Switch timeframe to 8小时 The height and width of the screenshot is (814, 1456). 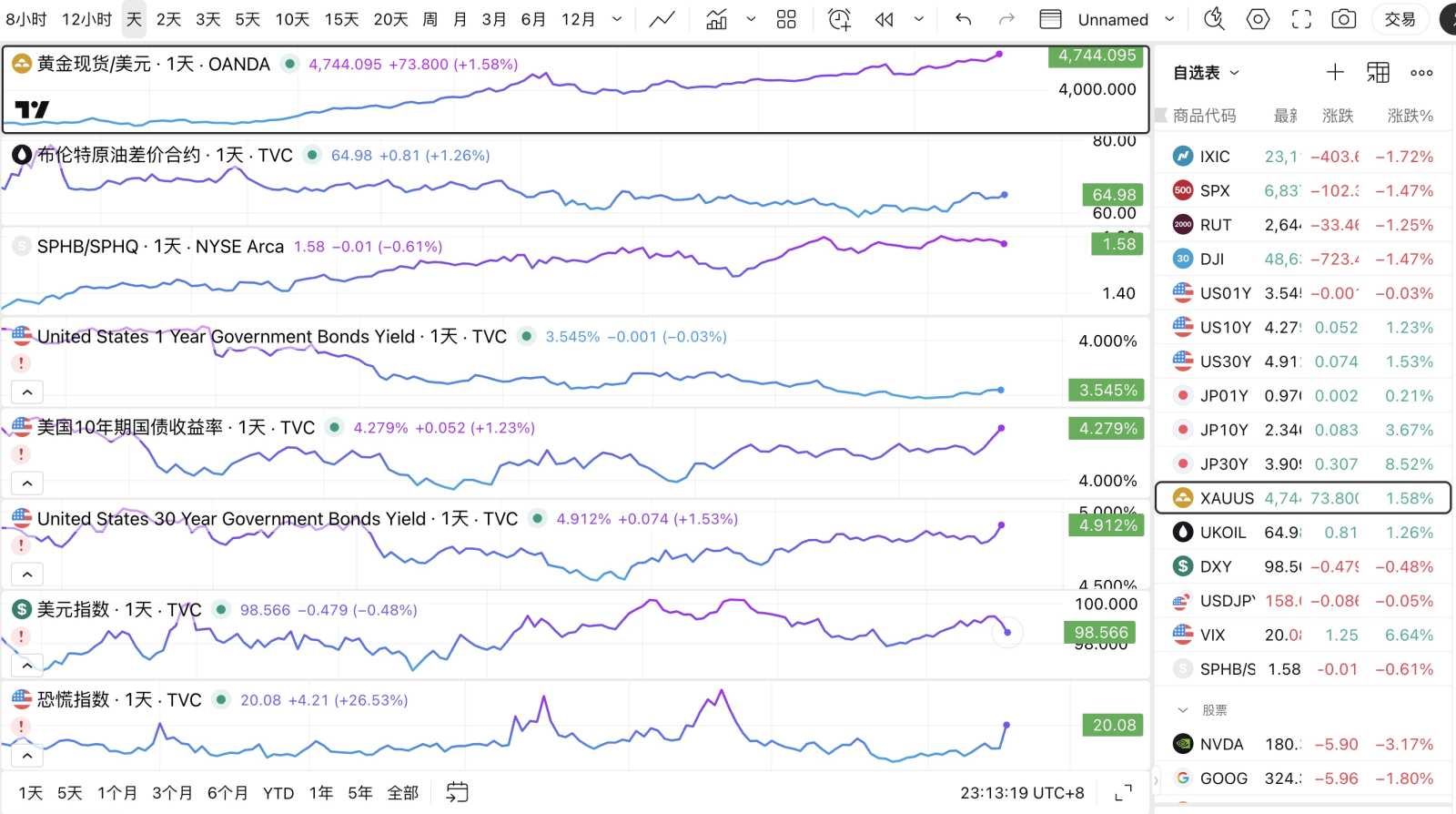26,19
